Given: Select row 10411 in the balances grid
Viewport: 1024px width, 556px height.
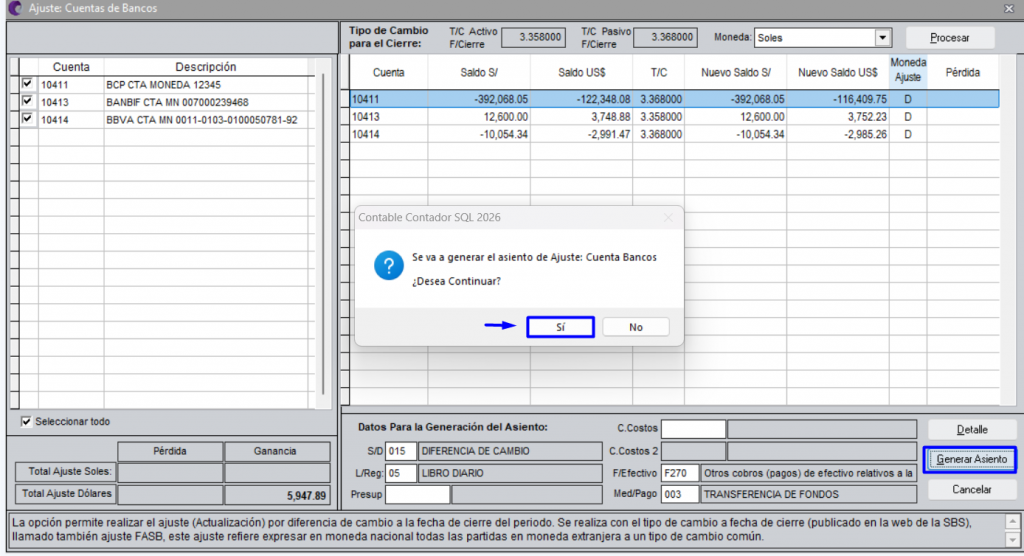Looking at the screenshot, I should point(674,99).
